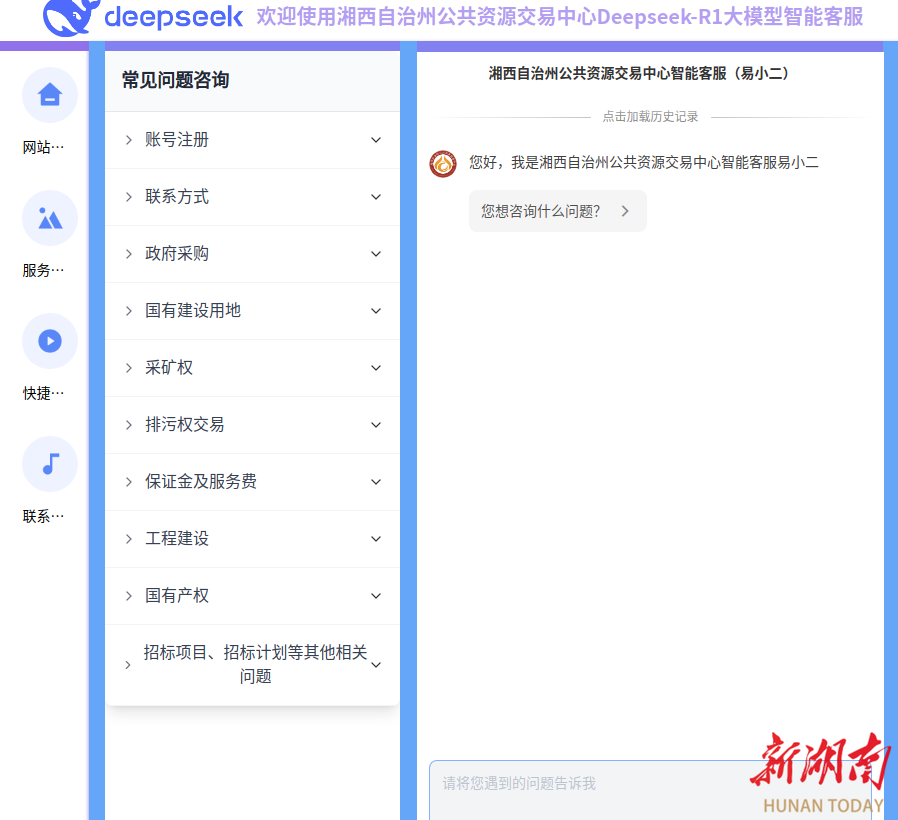Expand 保证金及服务费 with its down chevron
Viewport: 898px width, 820px height.
click(x=376, y=482)
